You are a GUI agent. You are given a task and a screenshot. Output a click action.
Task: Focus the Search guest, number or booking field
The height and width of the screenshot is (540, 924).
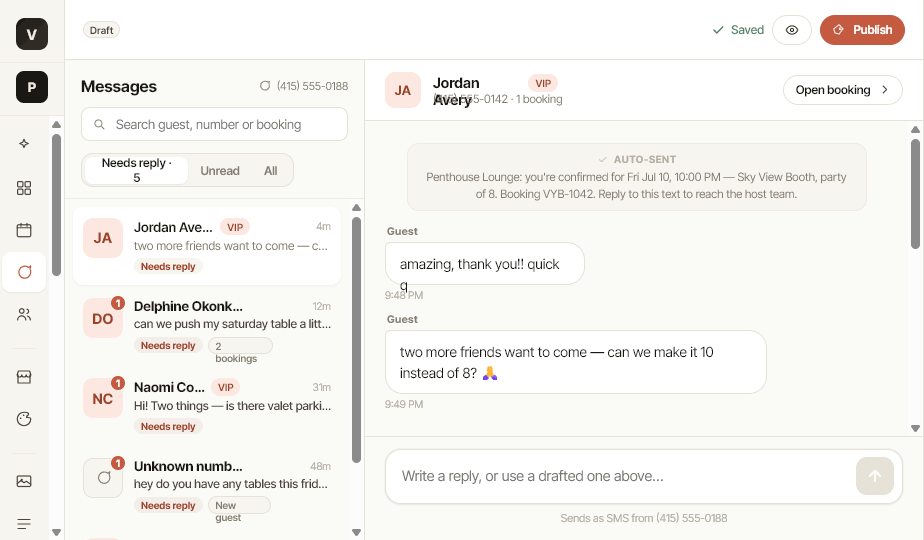coord(214,124)
